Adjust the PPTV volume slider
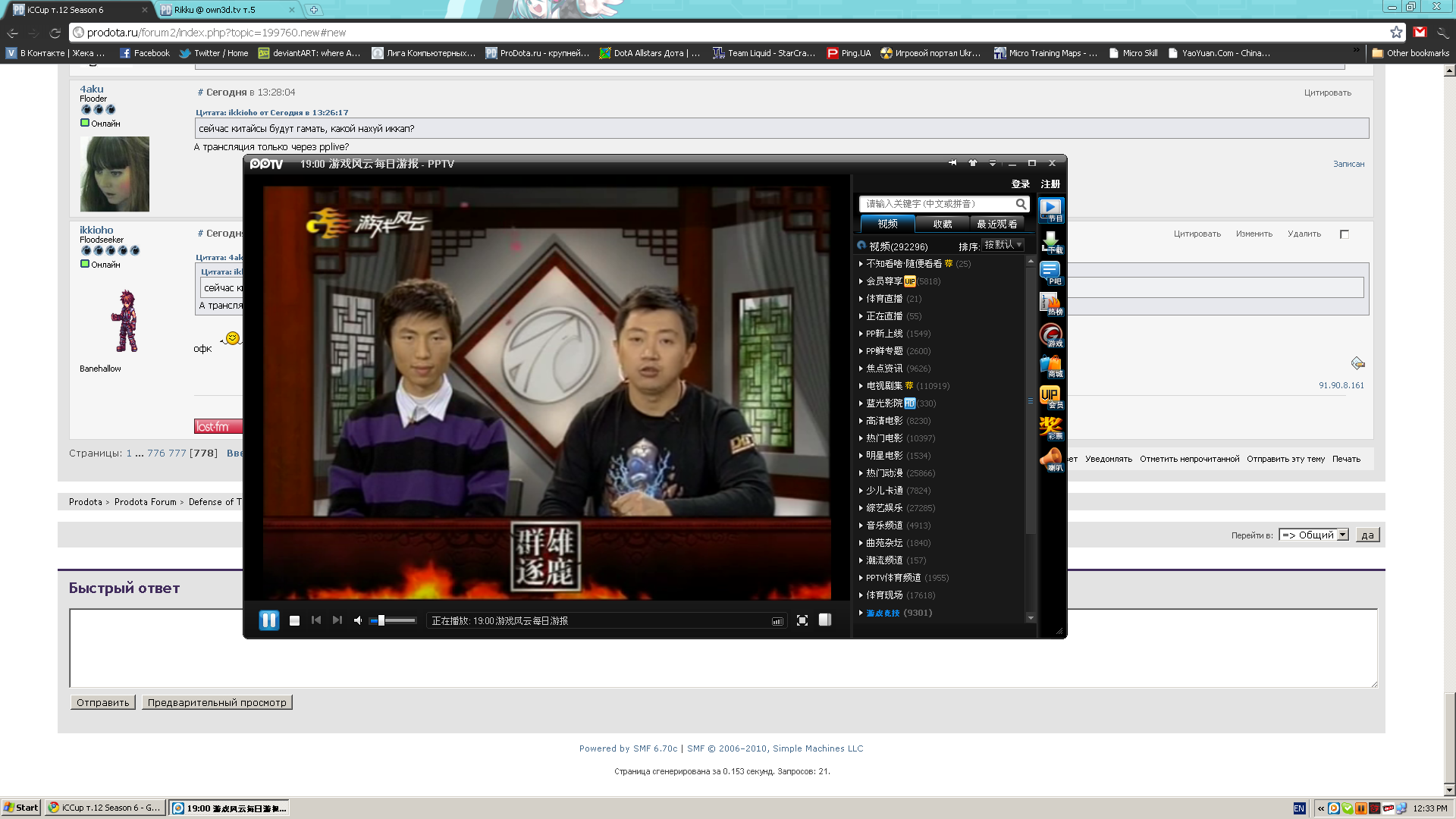1456x819 pixels. tap(381, 620)
